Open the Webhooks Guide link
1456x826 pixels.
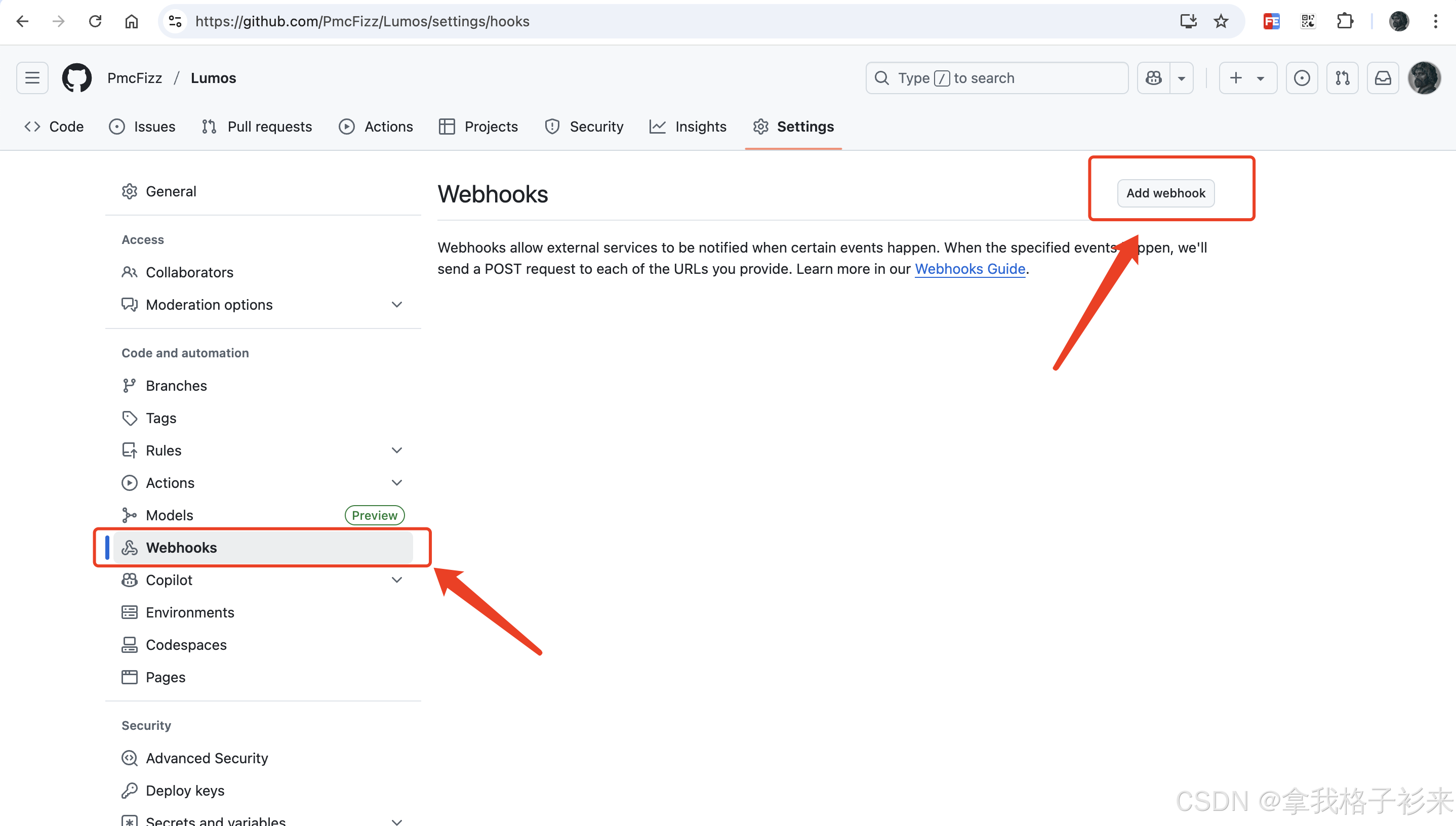coord(969,269)
